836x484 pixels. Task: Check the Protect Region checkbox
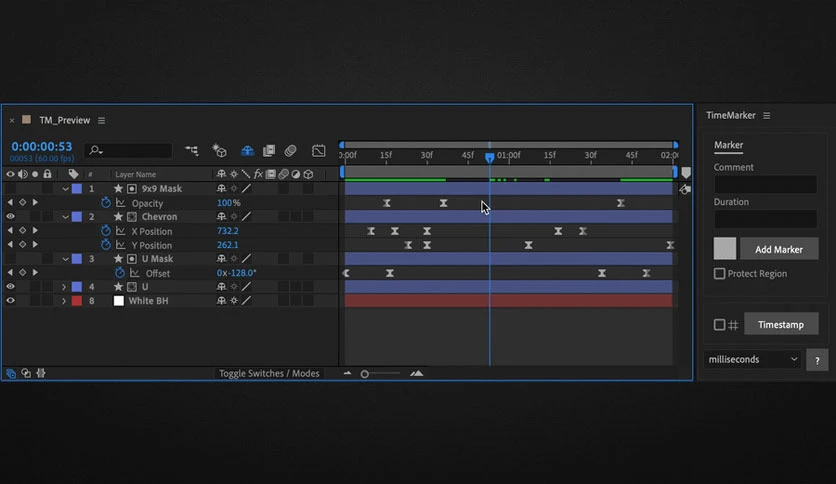719,273
